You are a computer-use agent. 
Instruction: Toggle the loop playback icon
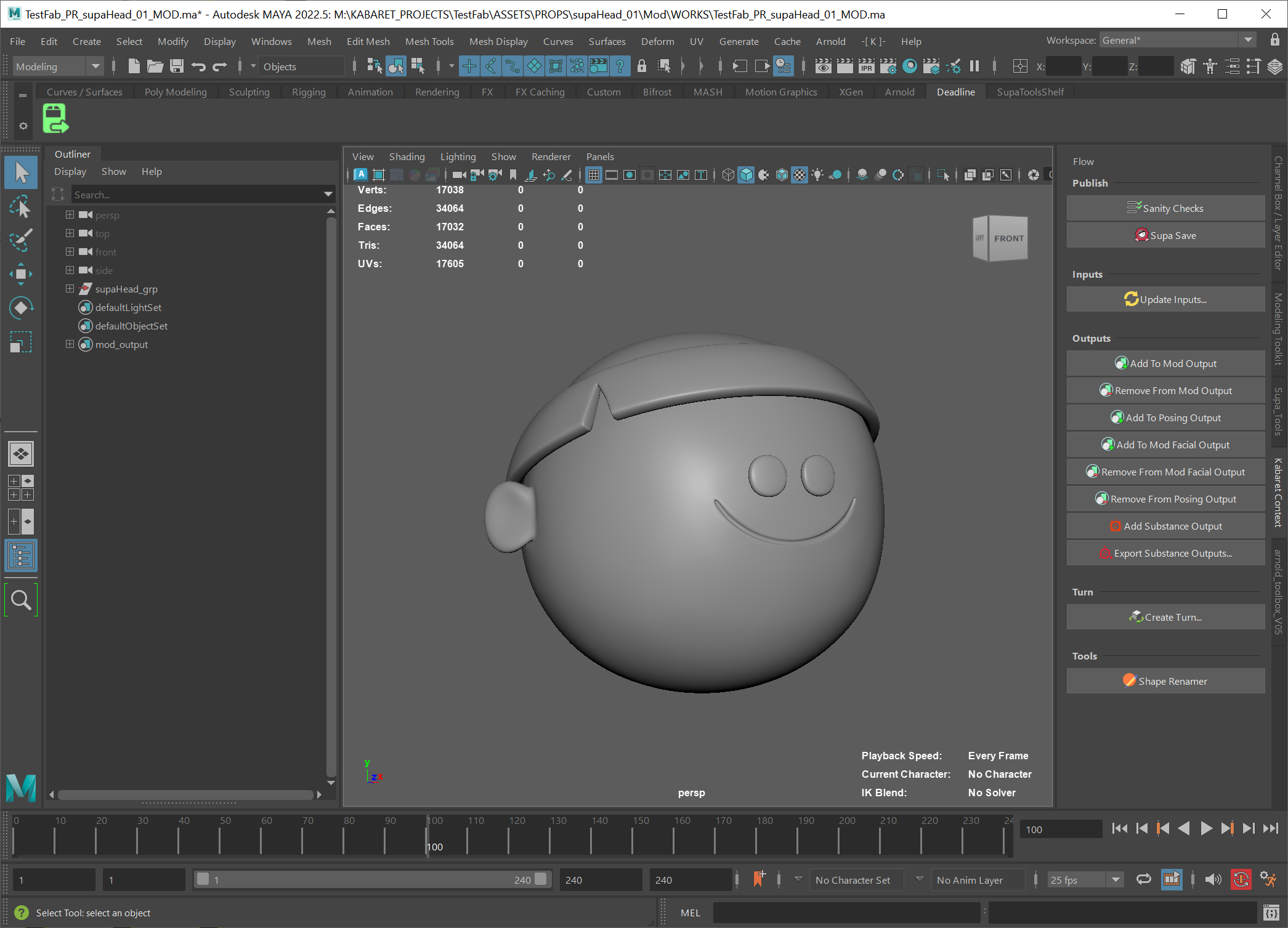[1144, 879]
